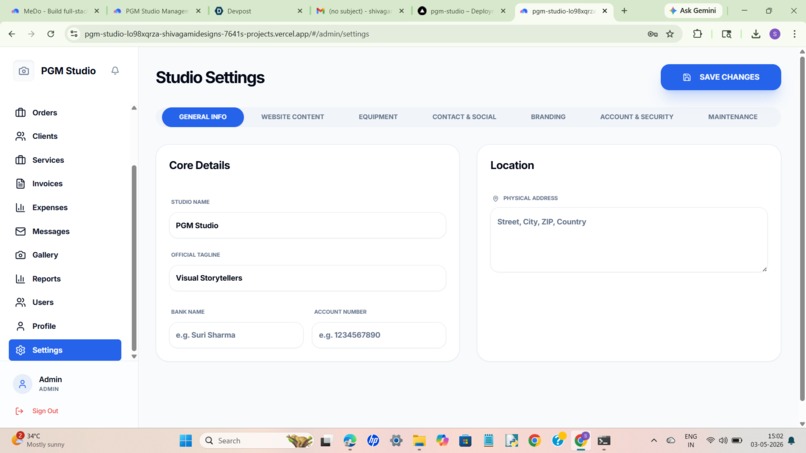
Task: Reload the current page
Action: point(50,34)
